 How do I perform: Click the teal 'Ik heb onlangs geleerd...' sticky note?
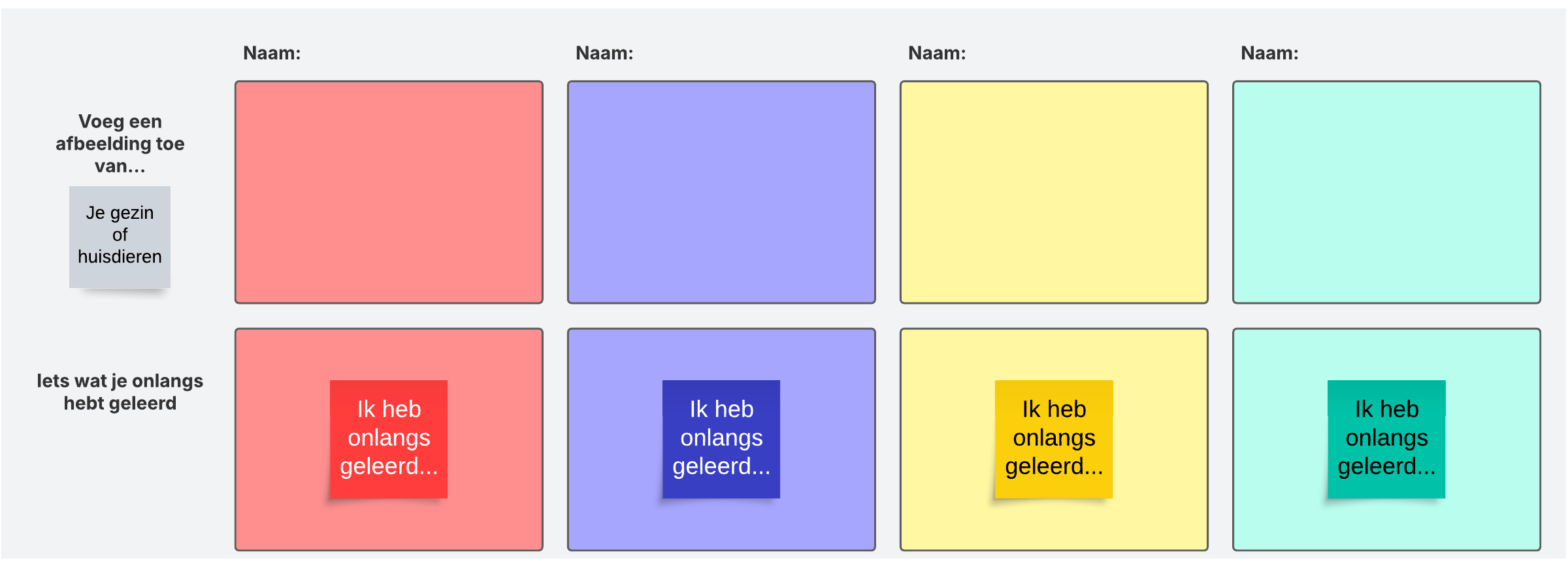pos(1386,438)
